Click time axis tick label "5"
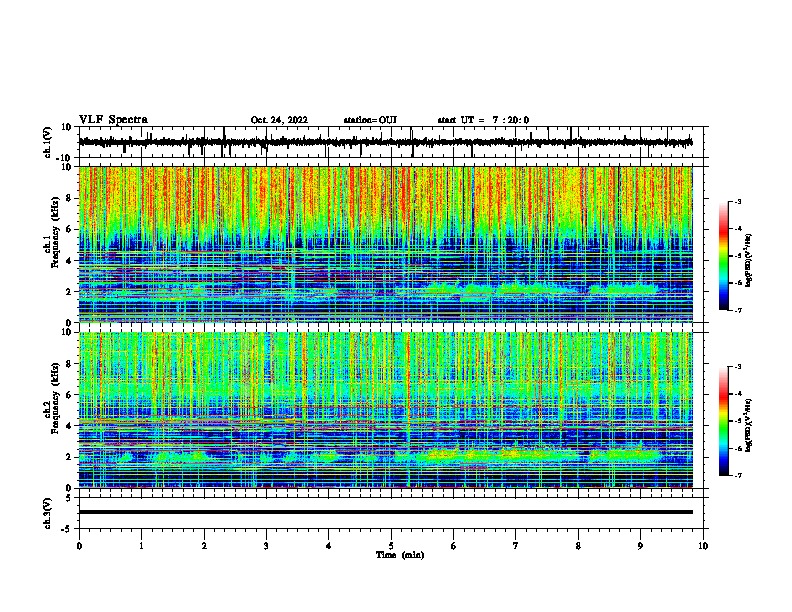Image resolution: width=792 pixels, height=612 pixels. pos(391,546)
